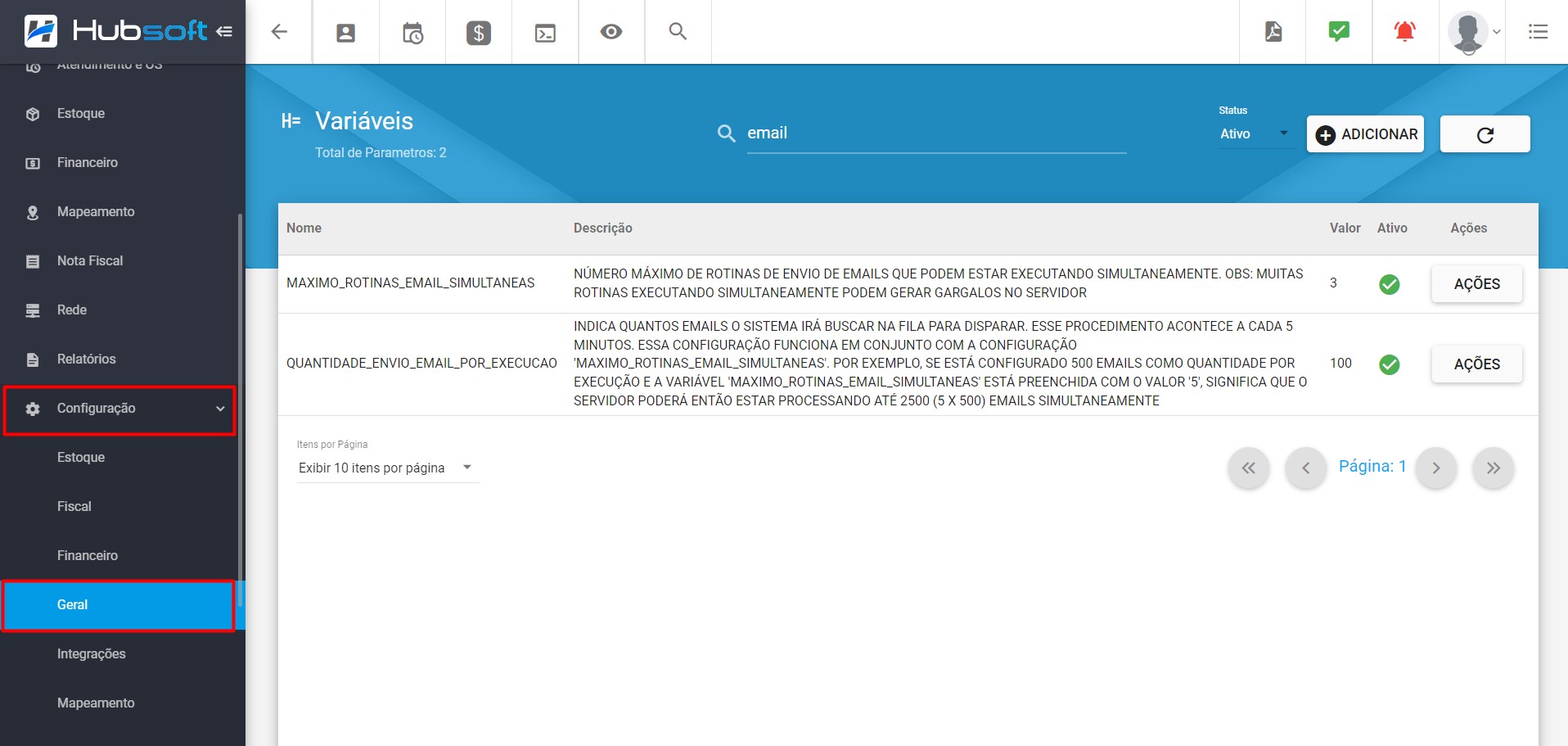
Task: Toggle Ativo check for QUANTIDADE_ENVIO_EMAIL_POR_EXECUCAO
Action: 1390,364
